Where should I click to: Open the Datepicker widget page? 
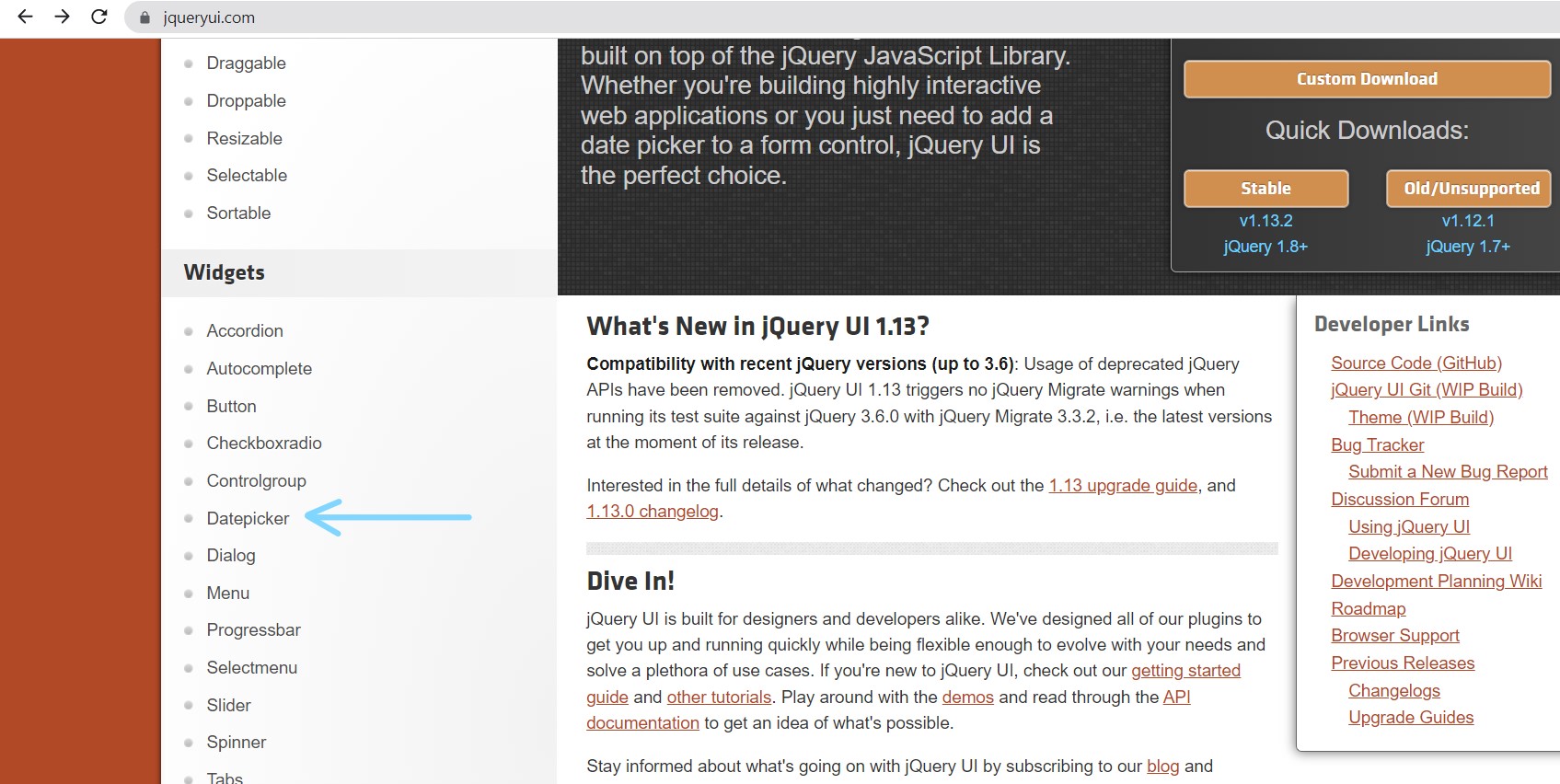[248, 518]
